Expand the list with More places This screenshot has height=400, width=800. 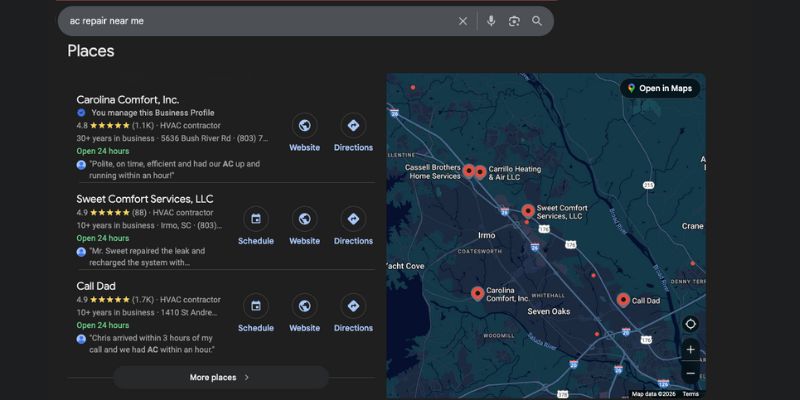click(x=220, y=378)
